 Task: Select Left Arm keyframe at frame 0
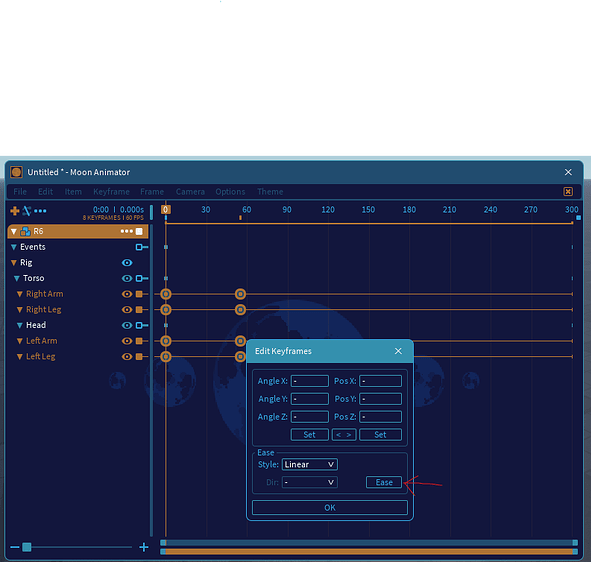pos(165,341)
